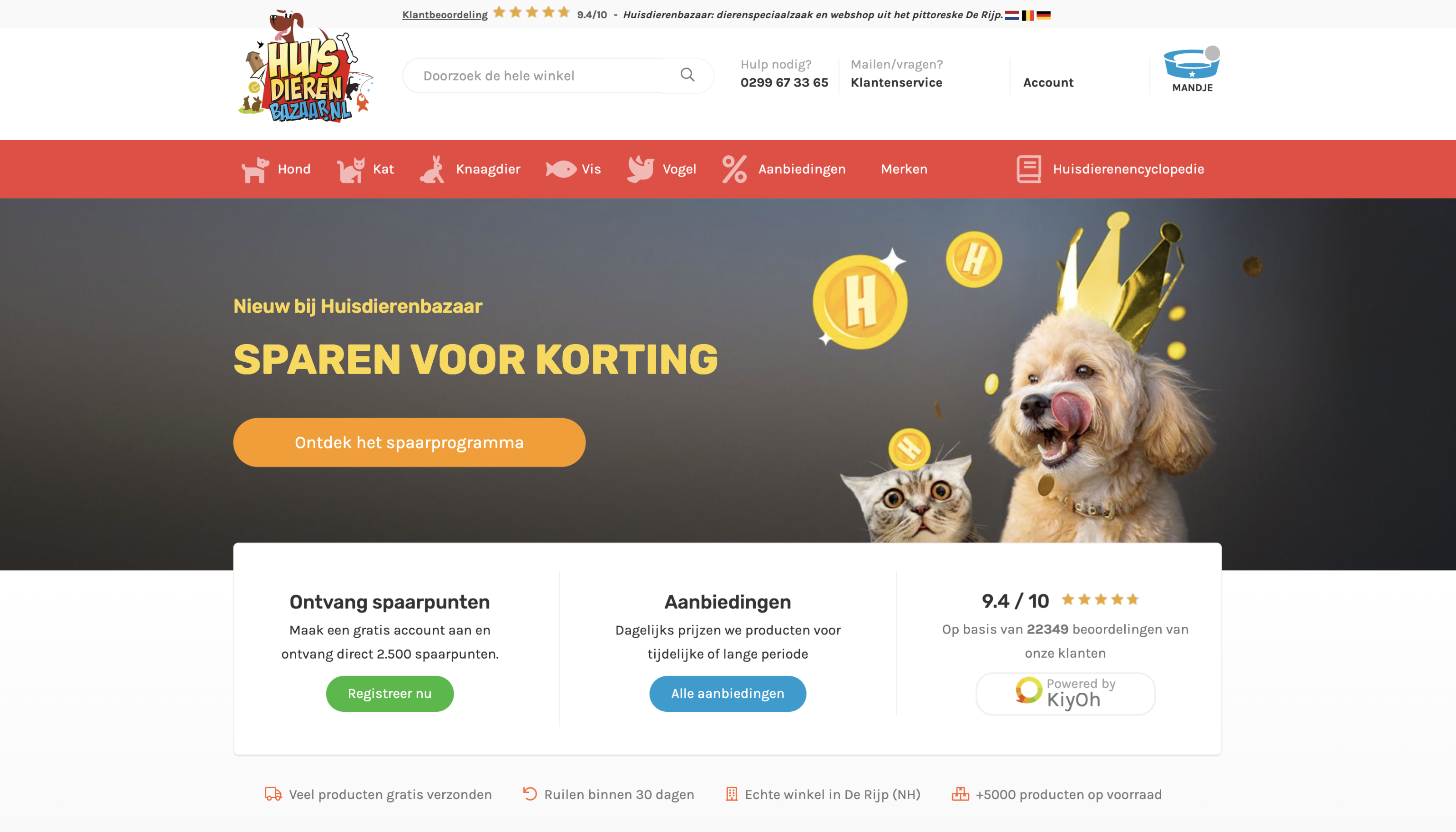Open the Merken menu item
The width and height of the screenshot is (1456, 832).
click(x=904, y=169)
